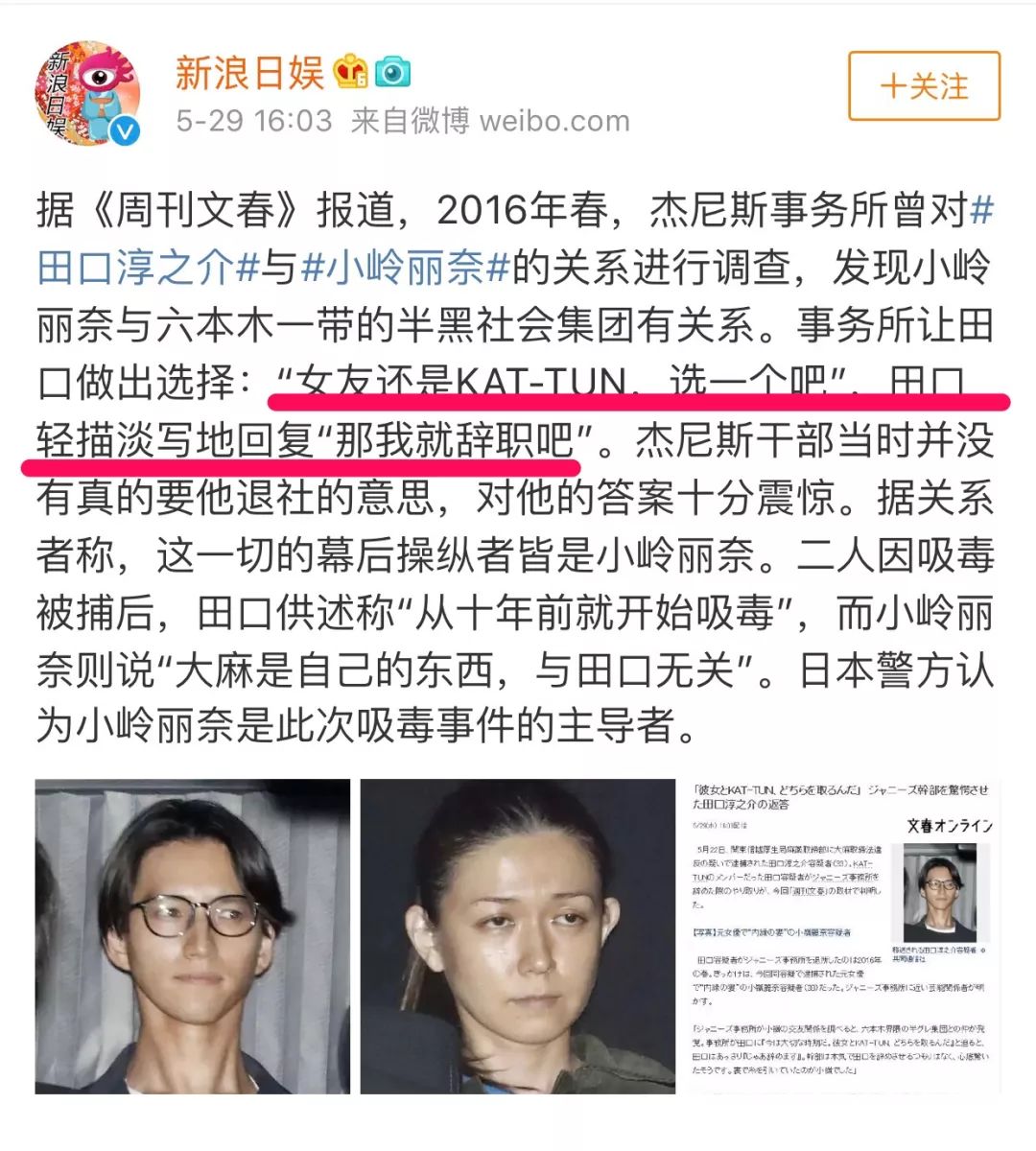View the photo of man with glasses
The height and width of the screenshot is (1151, 1036).
193,936
